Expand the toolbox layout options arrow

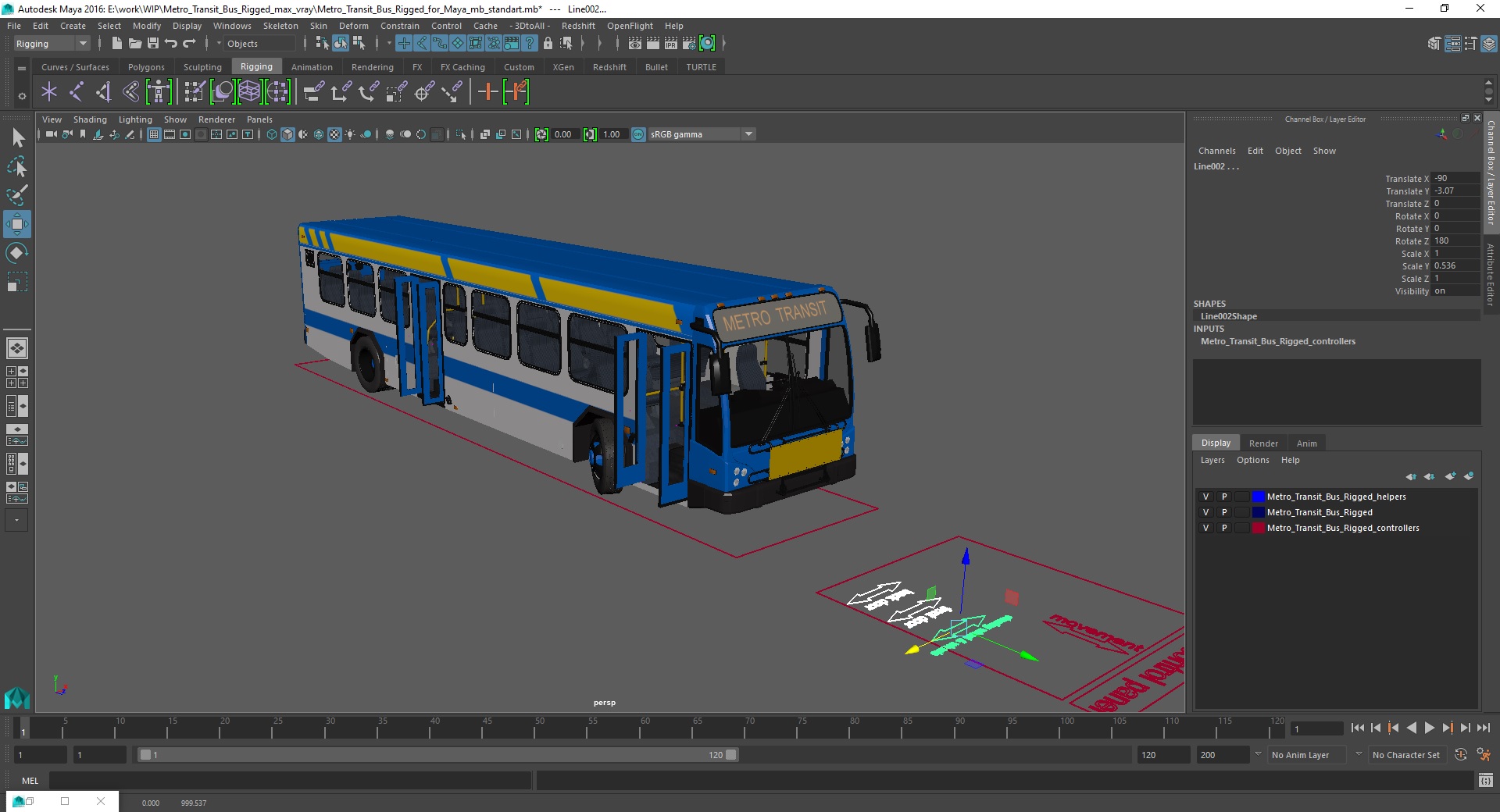click(16, 520)
